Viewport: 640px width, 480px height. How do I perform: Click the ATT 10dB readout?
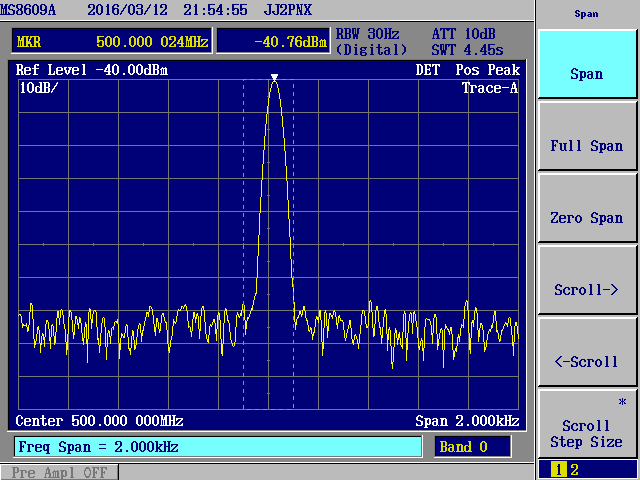(x=464, y=34)
